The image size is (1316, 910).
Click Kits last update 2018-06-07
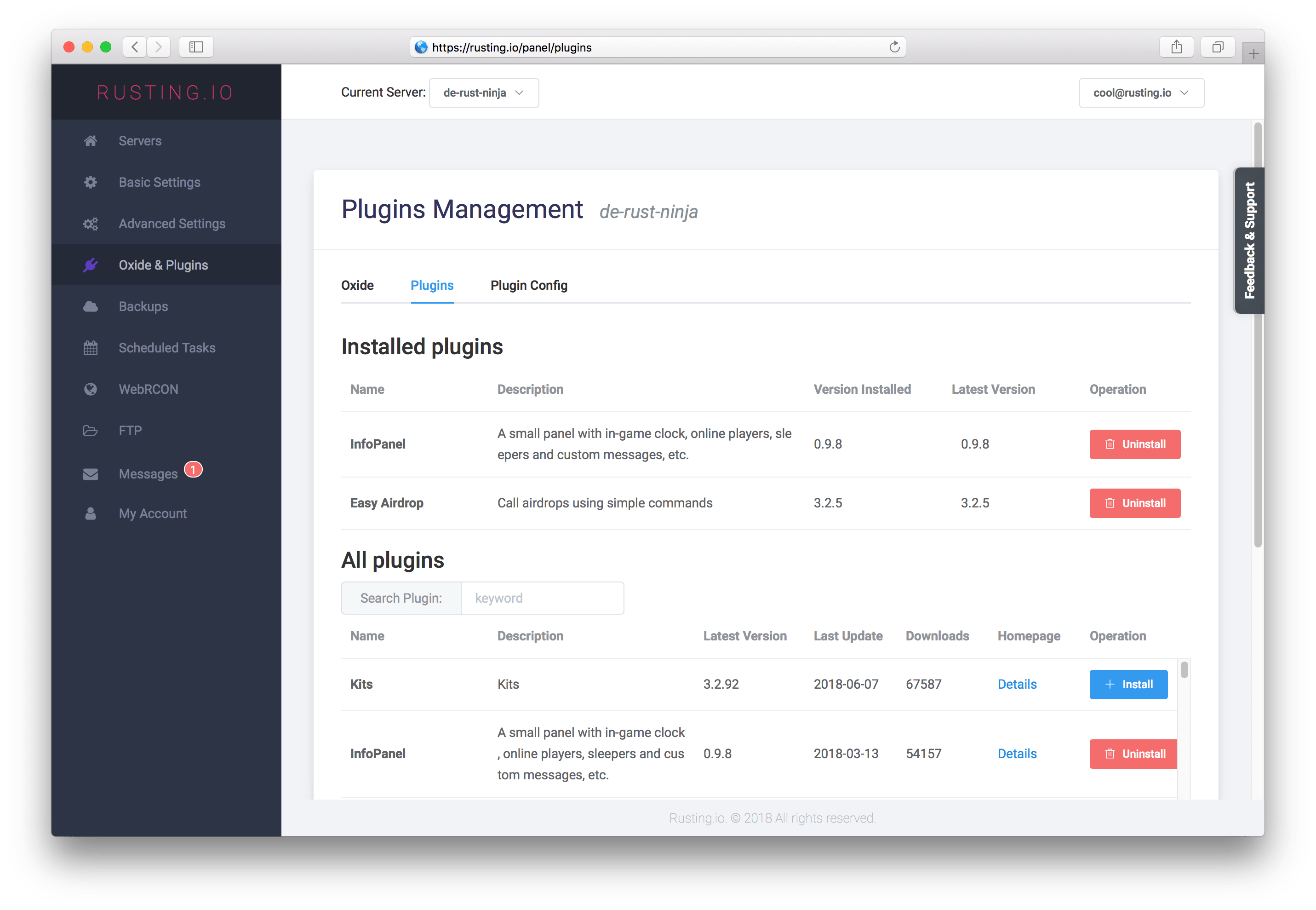(846, 685)
